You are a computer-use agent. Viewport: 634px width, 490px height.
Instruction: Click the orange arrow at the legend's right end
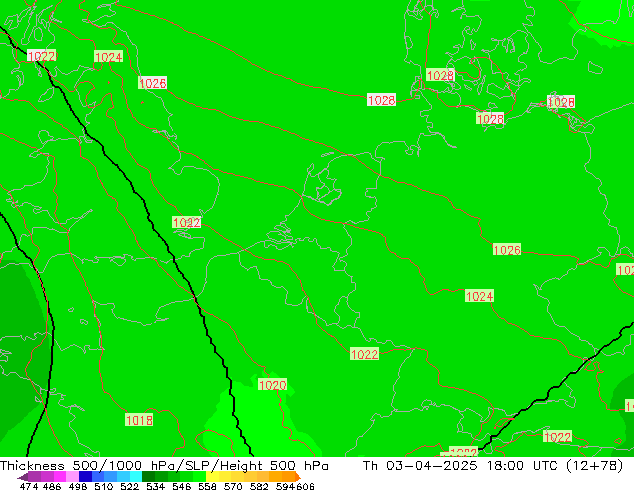(298, 477)
